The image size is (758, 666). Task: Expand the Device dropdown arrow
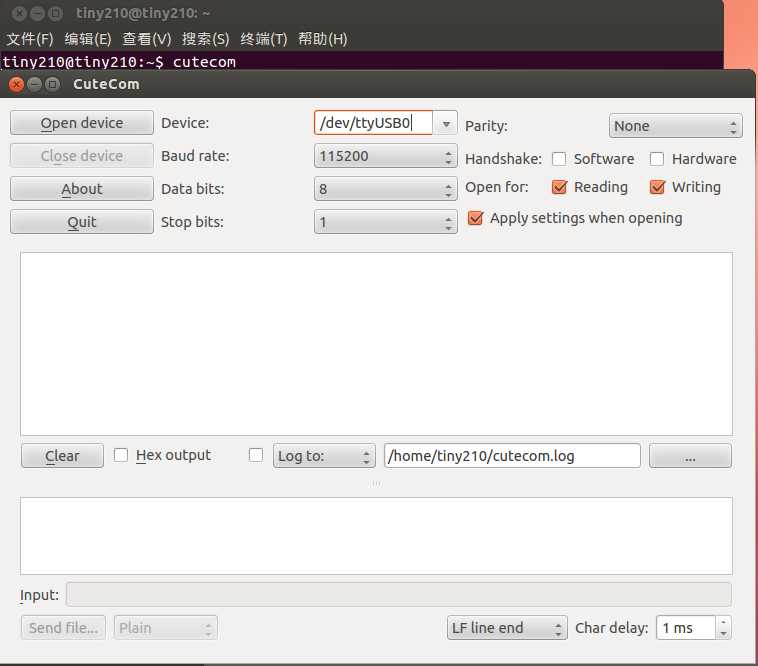[446, 124]
